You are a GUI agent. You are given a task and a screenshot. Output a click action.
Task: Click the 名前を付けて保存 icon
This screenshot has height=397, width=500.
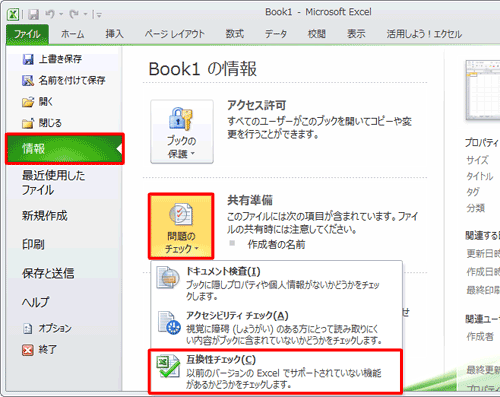[x=28, y=80]
